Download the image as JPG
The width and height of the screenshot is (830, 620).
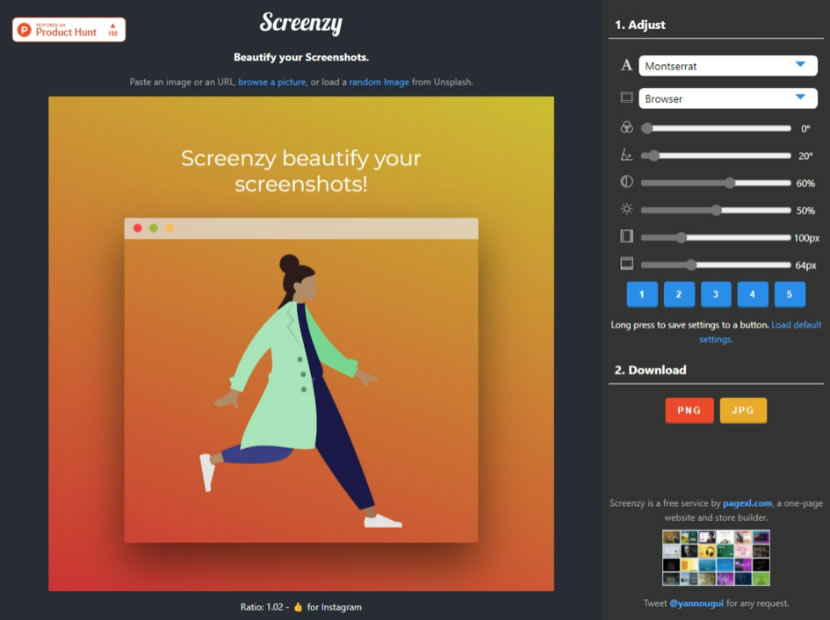(743, 410)
